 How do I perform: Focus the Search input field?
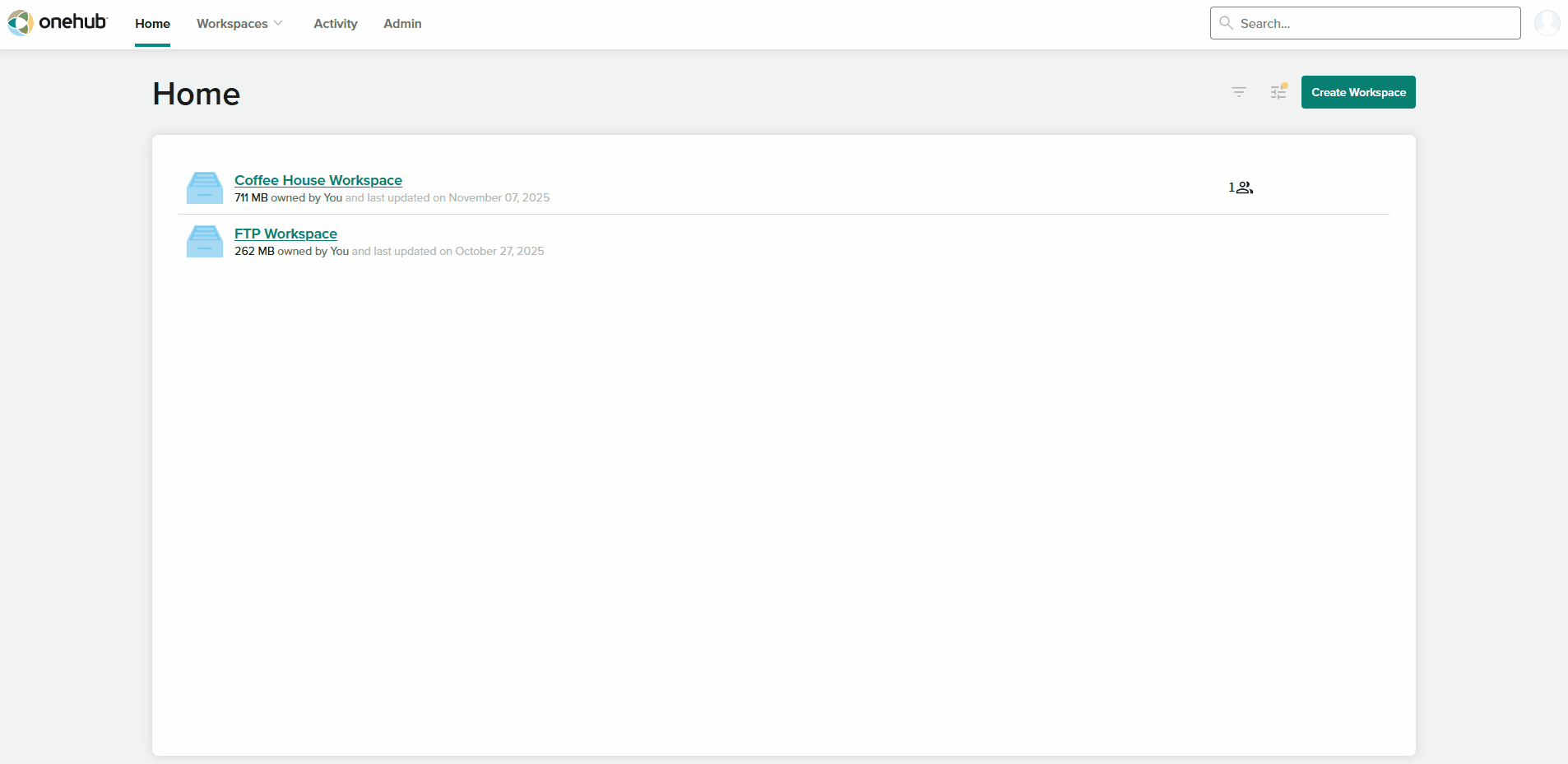1365,23
